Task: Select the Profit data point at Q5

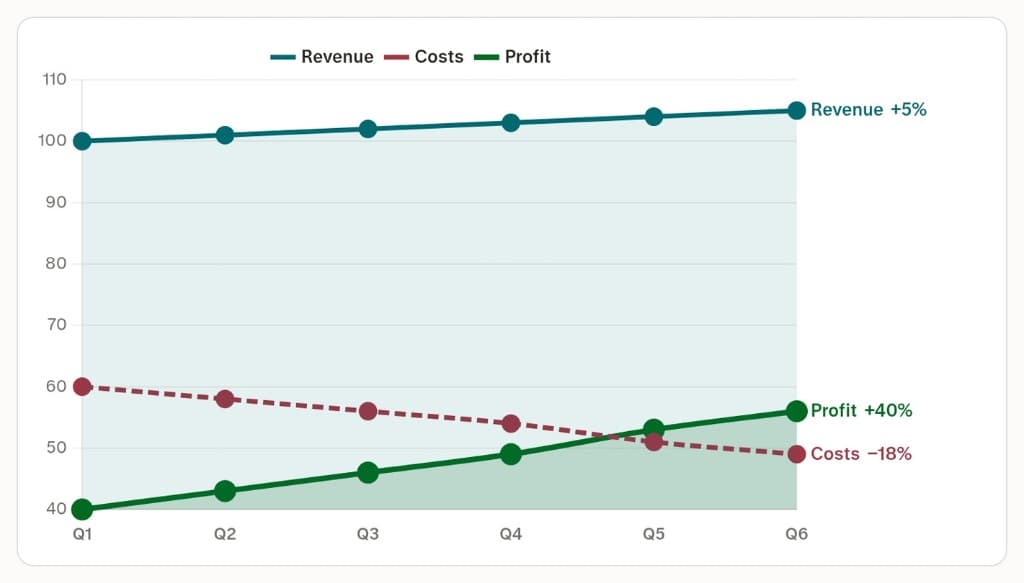Action: click(x=654, y=430)
